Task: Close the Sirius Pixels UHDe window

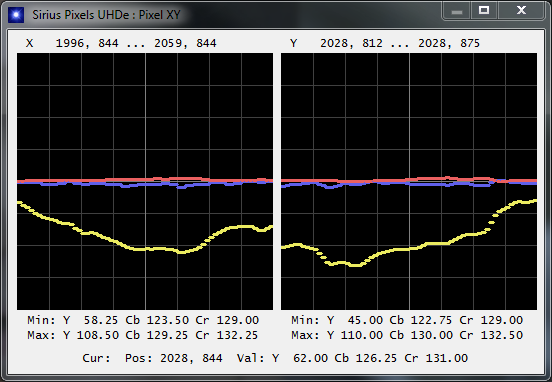Action: click(521, 11)
